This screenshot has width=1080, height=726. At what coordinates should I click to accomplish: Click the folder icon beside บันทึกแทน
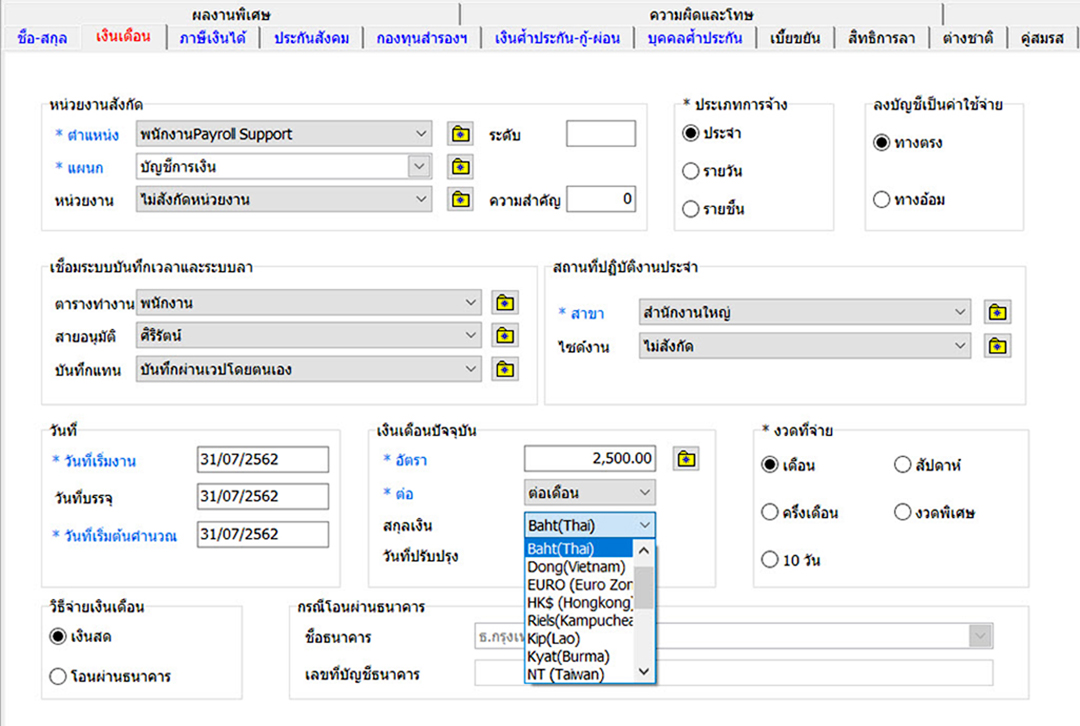(x=505, y=370)
